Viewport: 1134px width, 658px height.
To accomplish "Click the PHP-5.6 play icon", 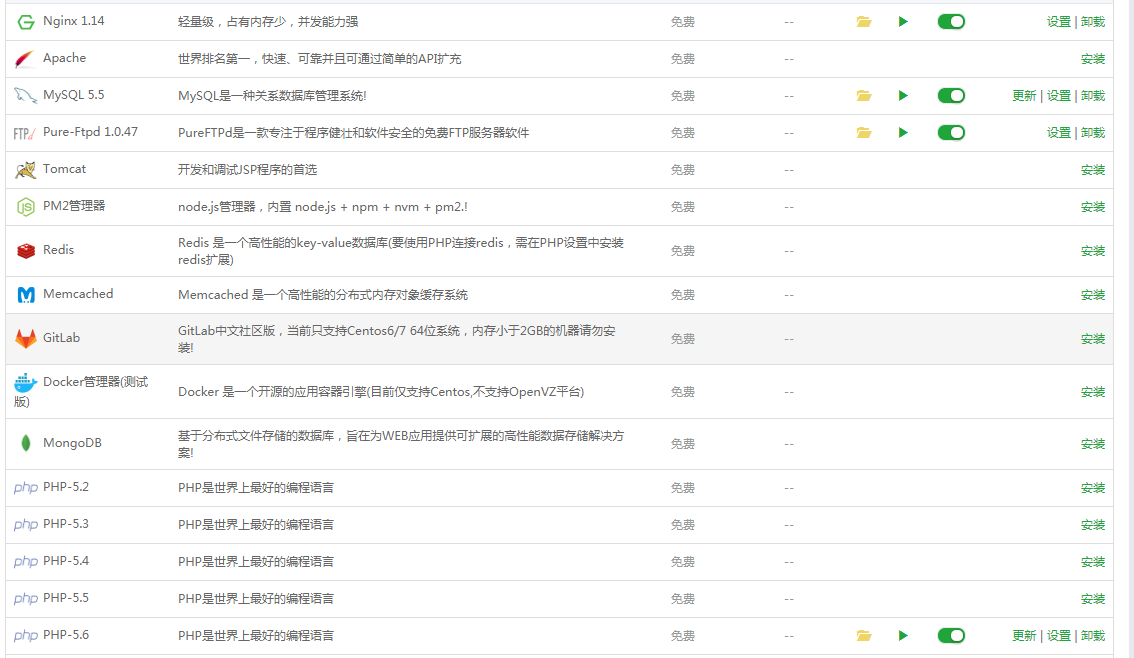I will click(x=903, y=636).
